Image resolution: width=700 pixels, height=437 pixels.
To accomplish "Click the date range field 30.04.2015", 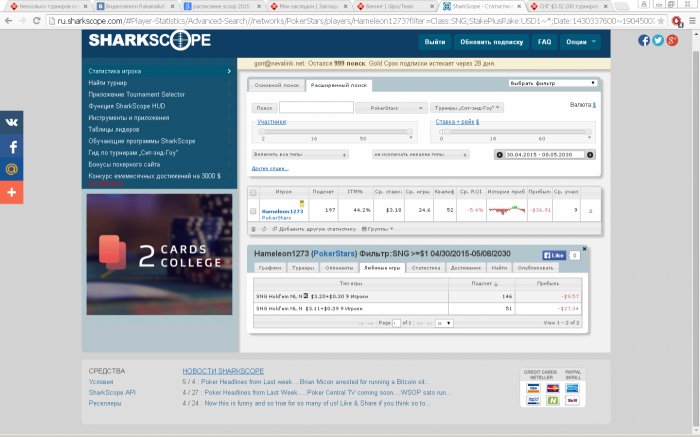I will pyautogui.click(x=545, y=155).
